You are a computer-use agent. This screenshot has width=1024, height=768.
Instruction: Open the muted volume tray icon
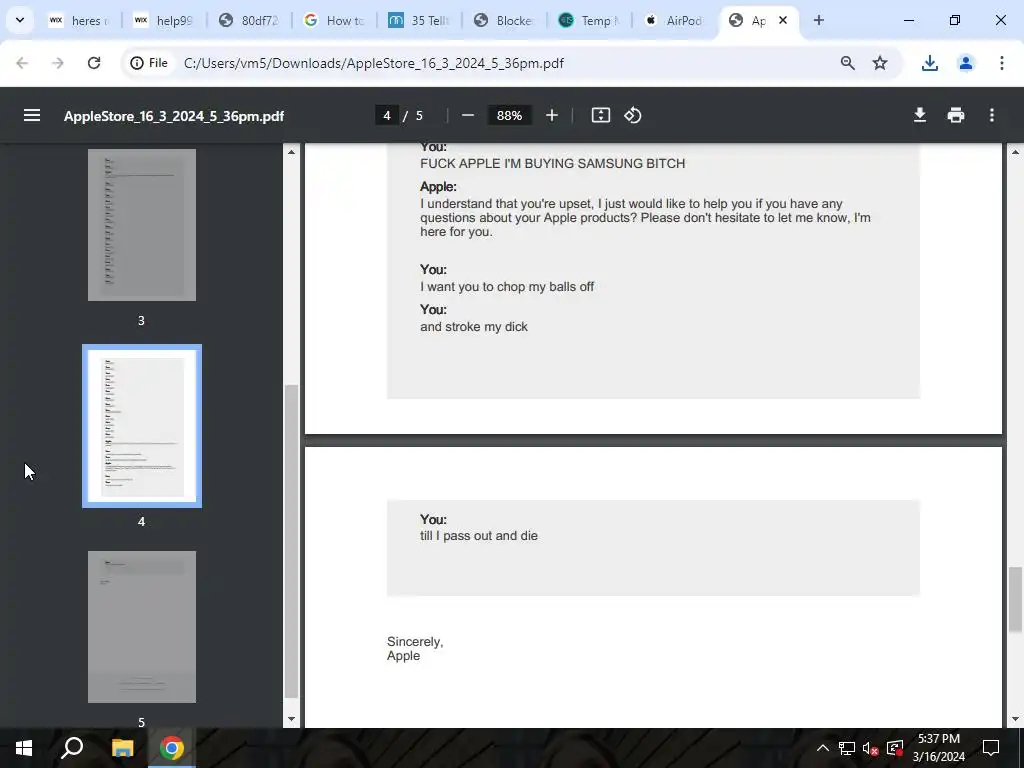pos(871,748)
